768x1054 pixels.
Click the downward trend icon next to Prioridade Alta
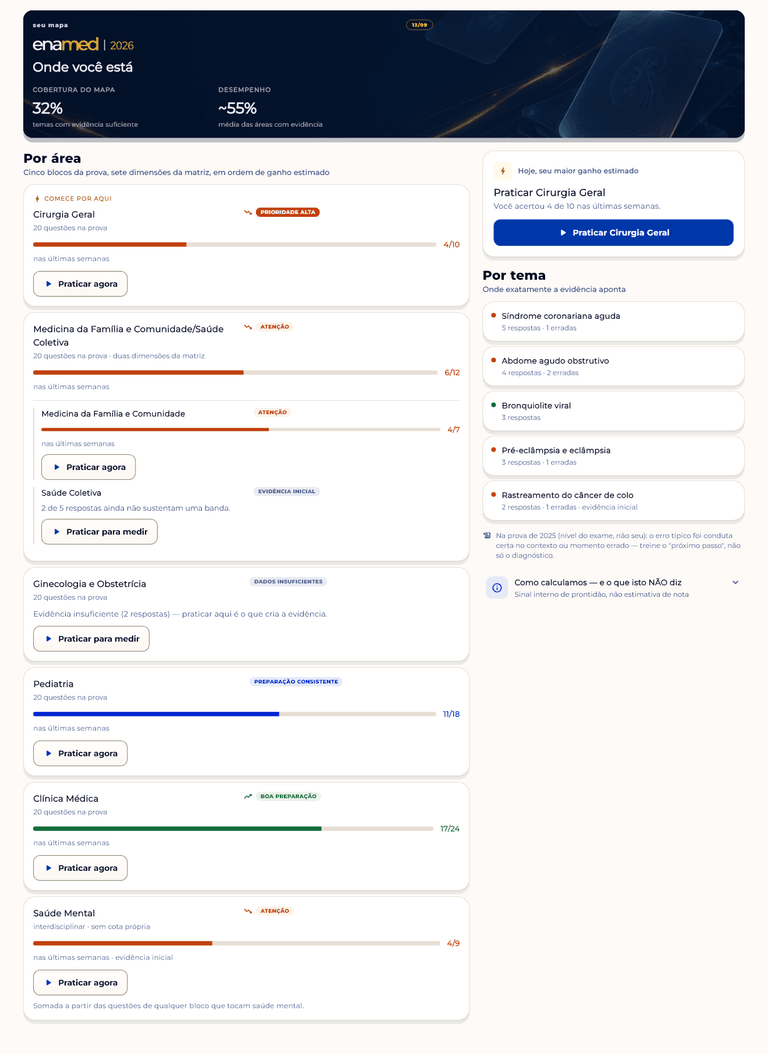(248, 212)
